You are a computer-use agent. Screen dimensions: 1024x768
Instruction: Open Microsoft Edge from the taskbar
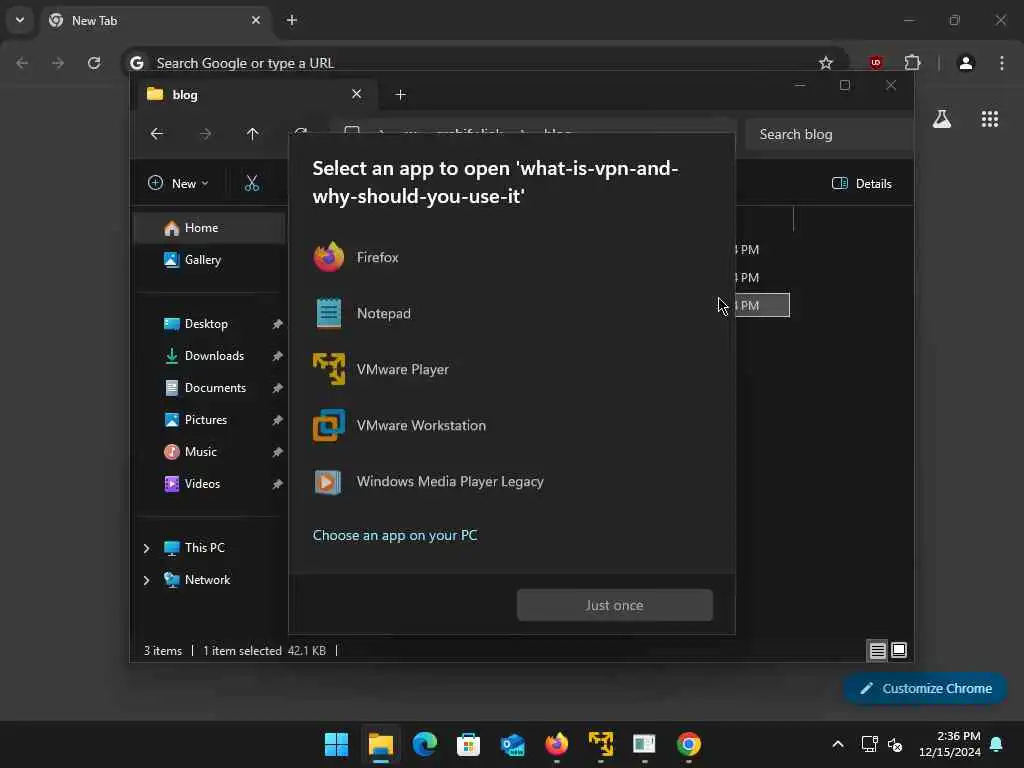coord(424,744)
